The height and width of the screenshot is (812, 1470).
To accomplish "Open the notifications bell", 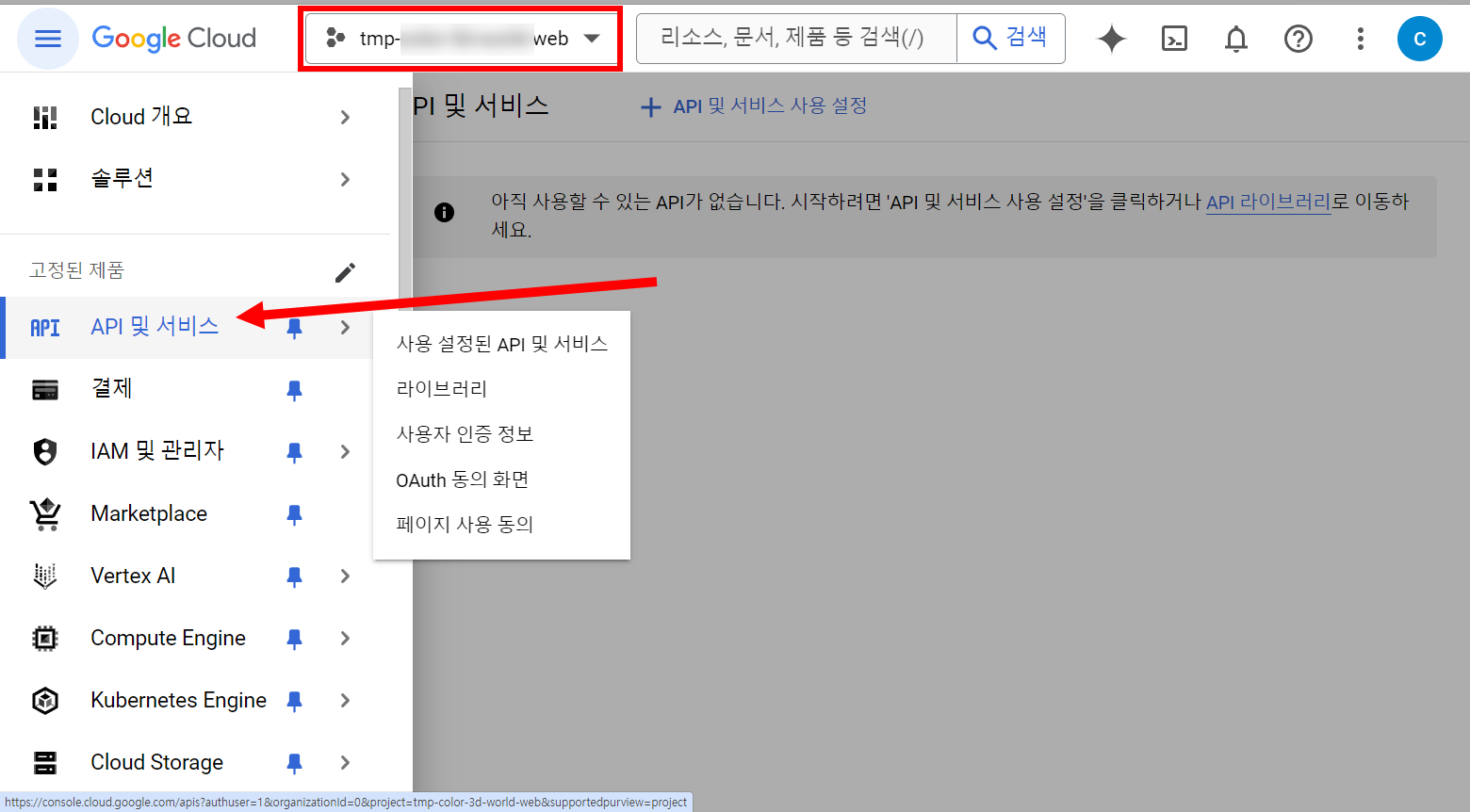I will click(1236, 39).
